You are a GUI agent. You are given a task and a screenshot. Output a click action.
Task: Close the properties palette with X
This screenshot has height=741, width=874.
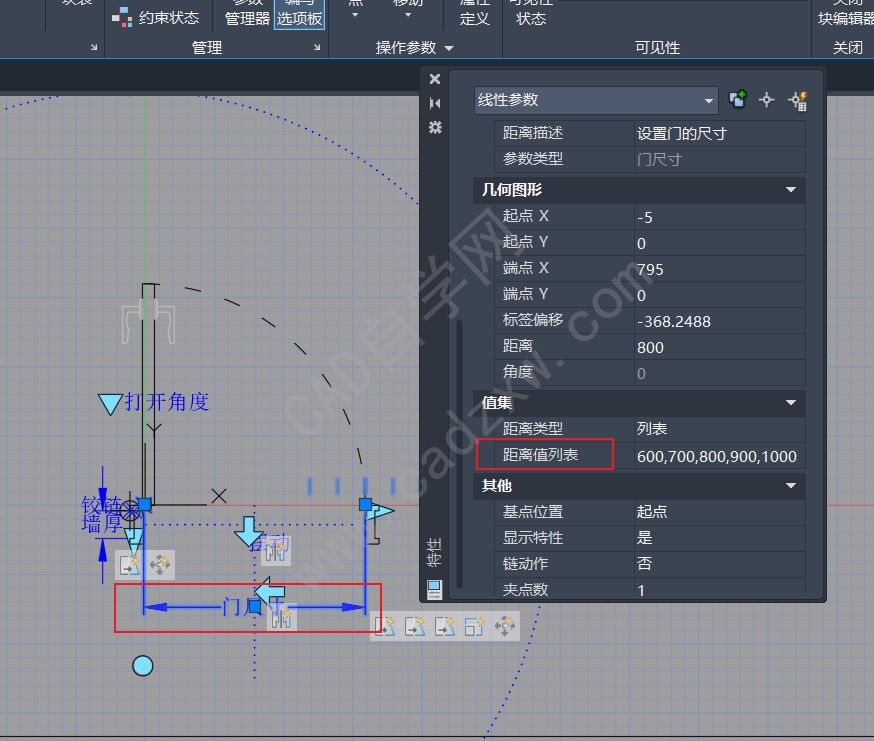click(435, 79)
